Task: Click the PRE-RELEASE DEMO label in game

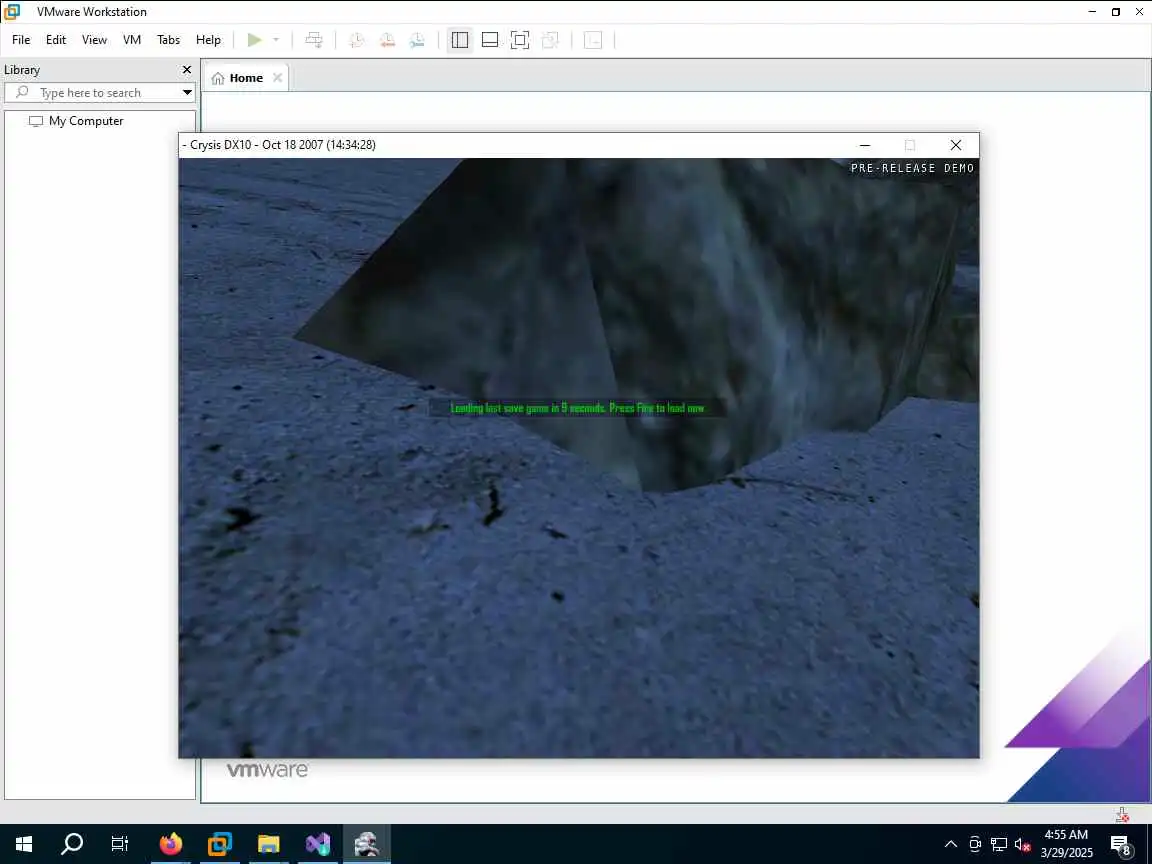Action: tap(912, 168)
